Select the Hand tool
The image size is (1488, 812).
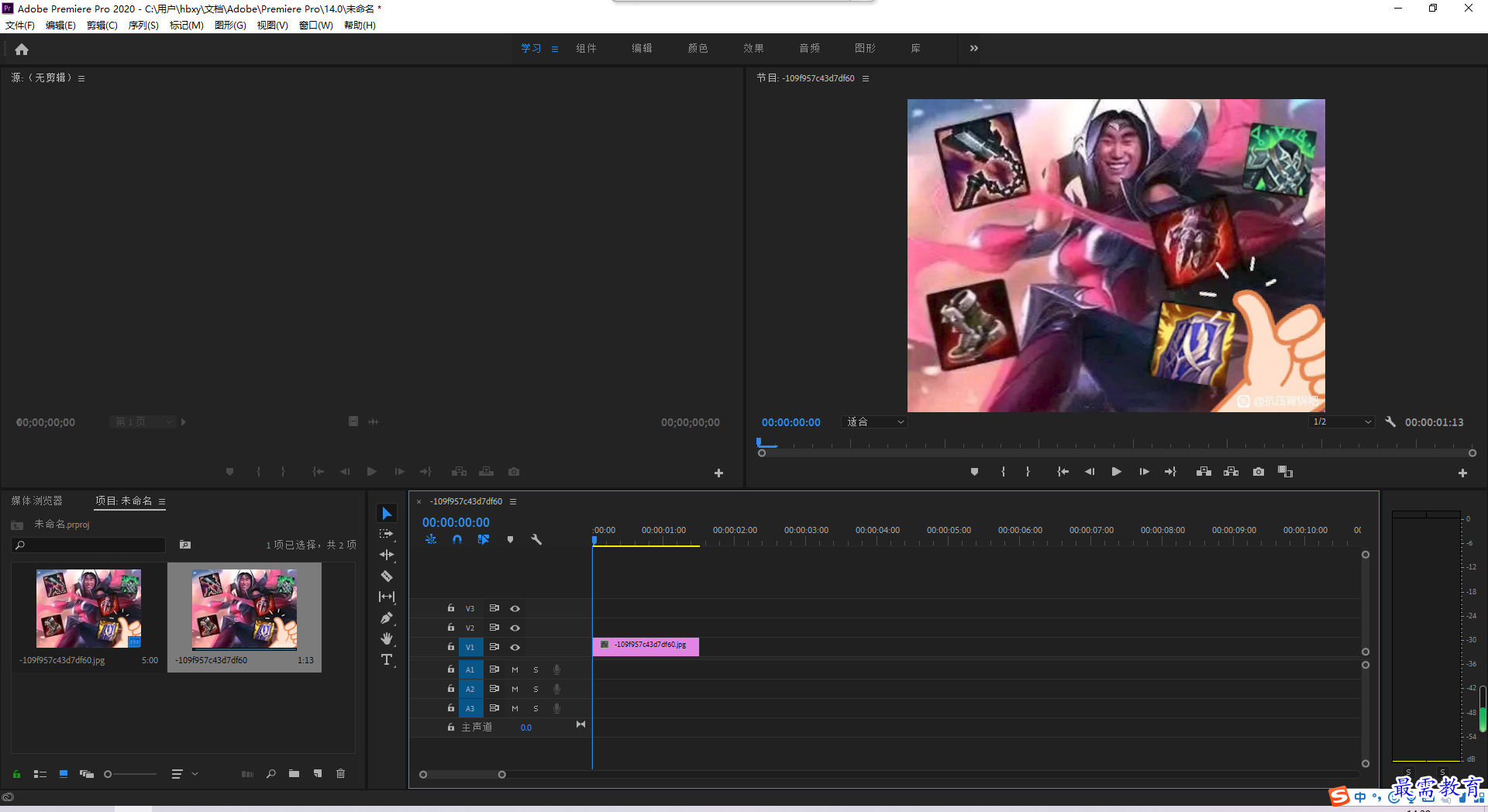click(387, 638)
